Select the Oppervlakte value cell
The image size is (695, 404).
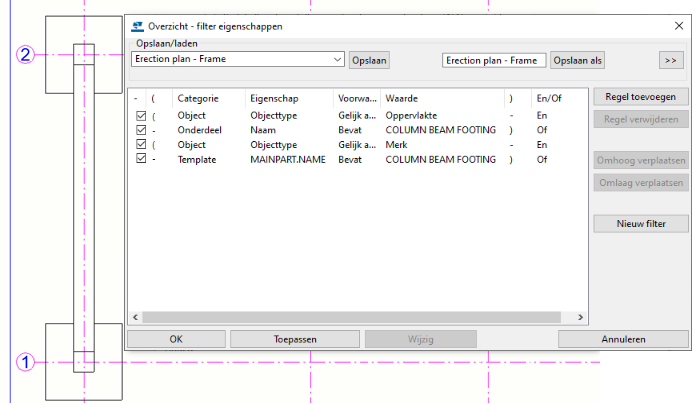pyautogui.click(x=411, y=116)
